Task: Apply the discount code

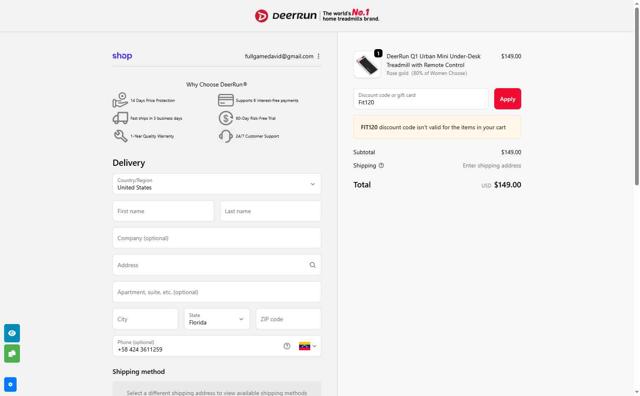Action: point(507,99)
